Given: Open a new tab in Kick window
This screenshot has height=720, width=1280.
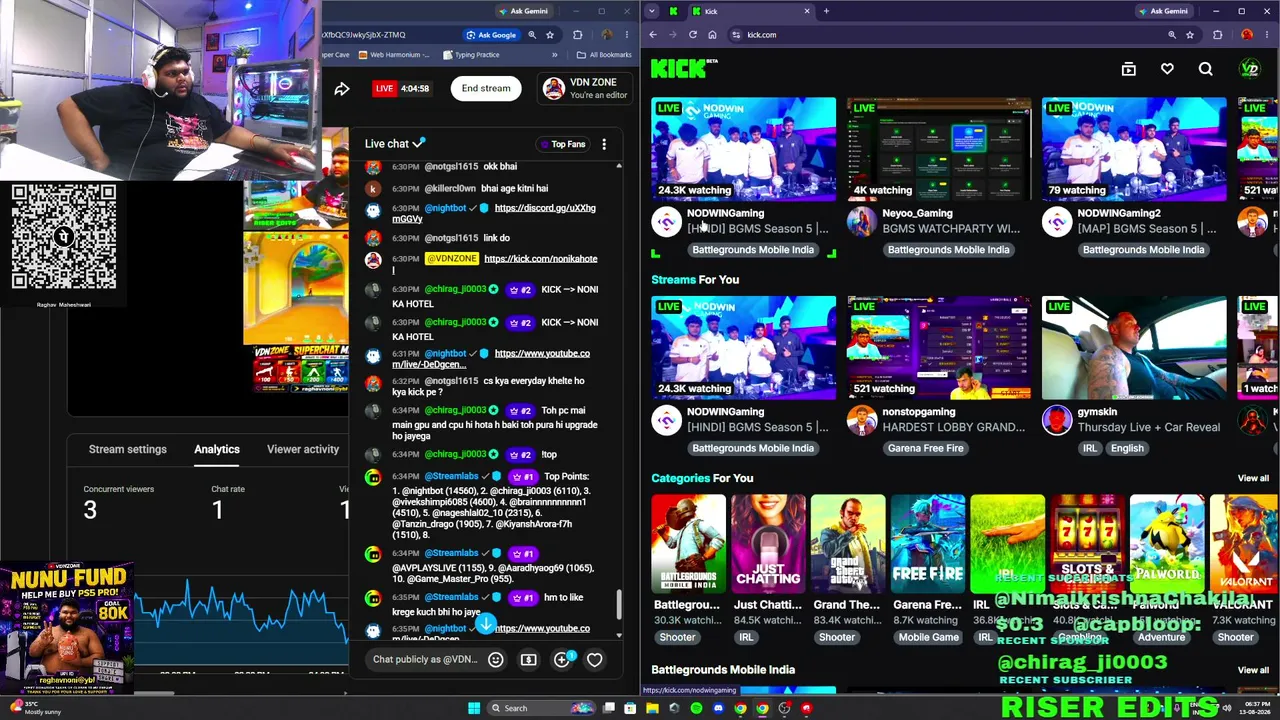Looking at the screenshot, I should (x=826, y=11).
